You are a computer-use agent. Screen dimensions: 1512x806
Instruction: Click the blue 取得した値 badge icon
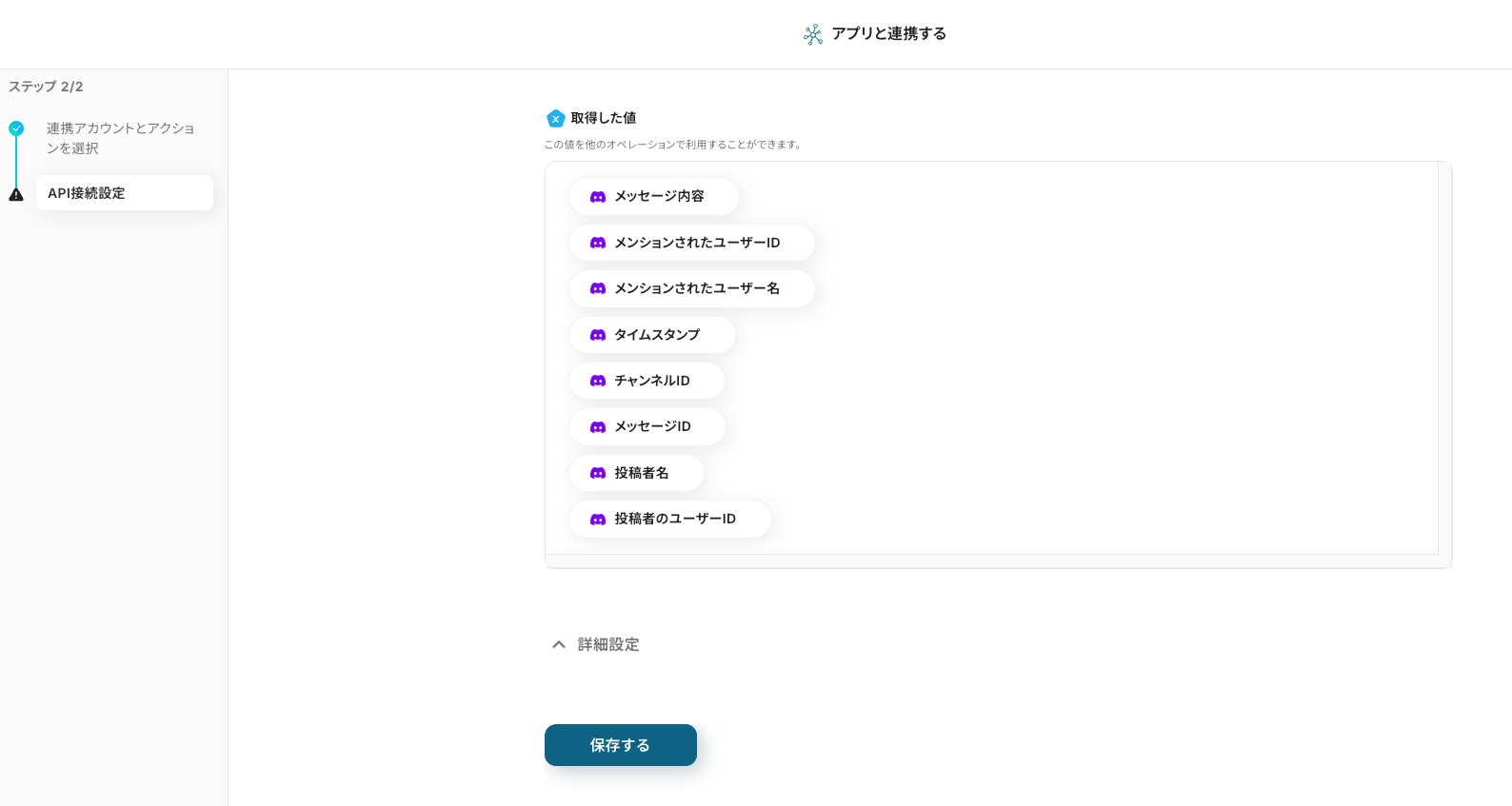(x=555, y=119)
